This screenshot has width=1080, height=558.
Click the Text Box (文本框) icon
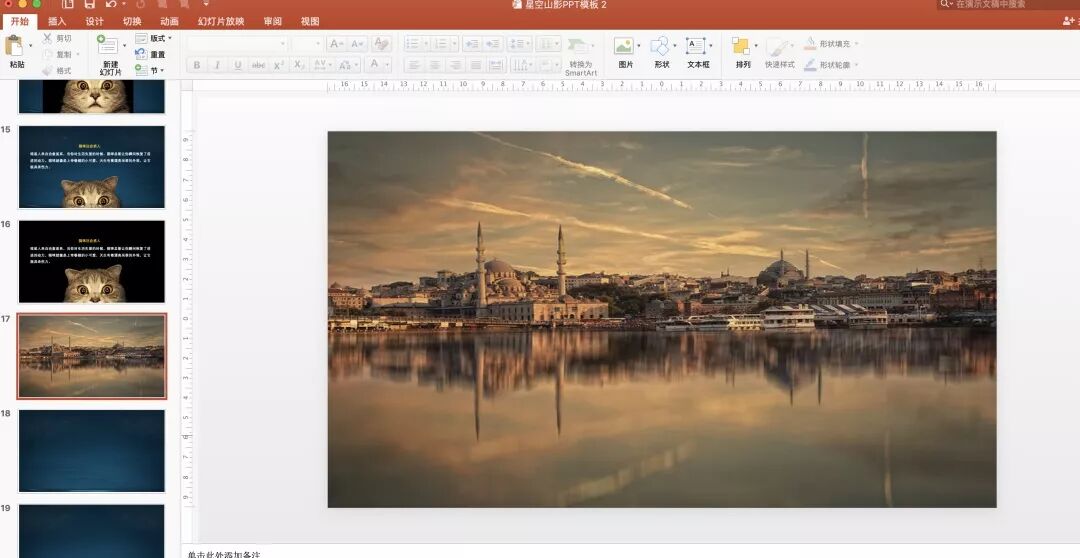(696, 46)
